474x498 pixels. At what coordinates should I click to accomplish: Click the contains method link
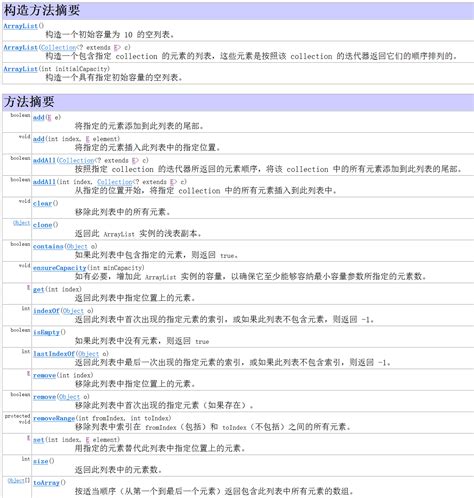coord(48,246)
